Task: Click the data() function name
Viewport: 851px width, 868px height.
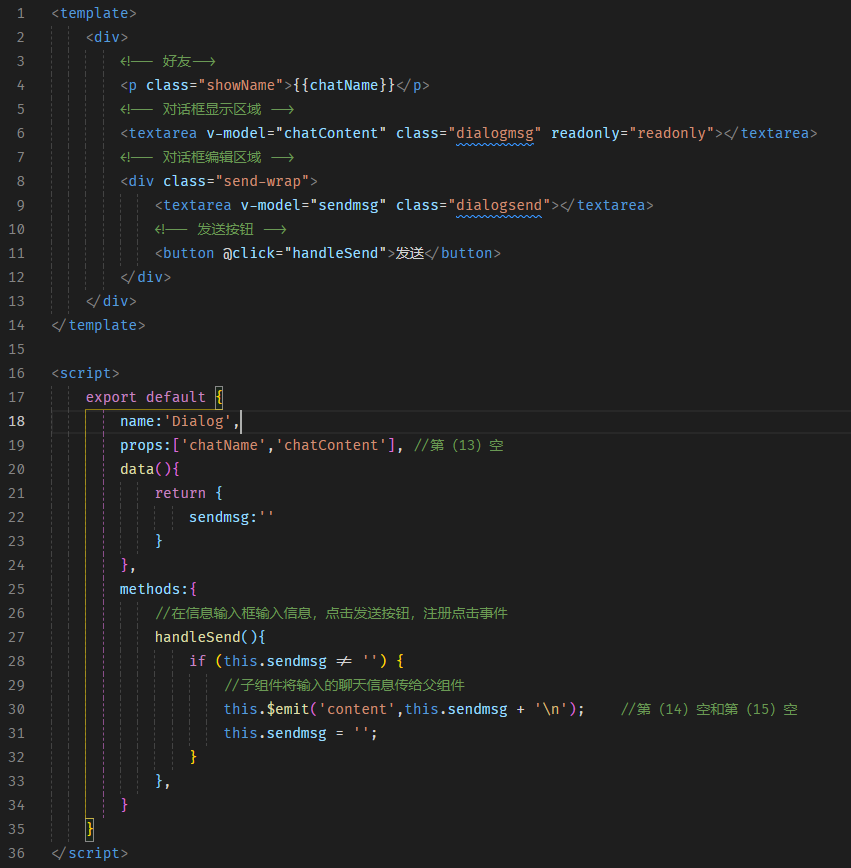Action: point(137,469)
